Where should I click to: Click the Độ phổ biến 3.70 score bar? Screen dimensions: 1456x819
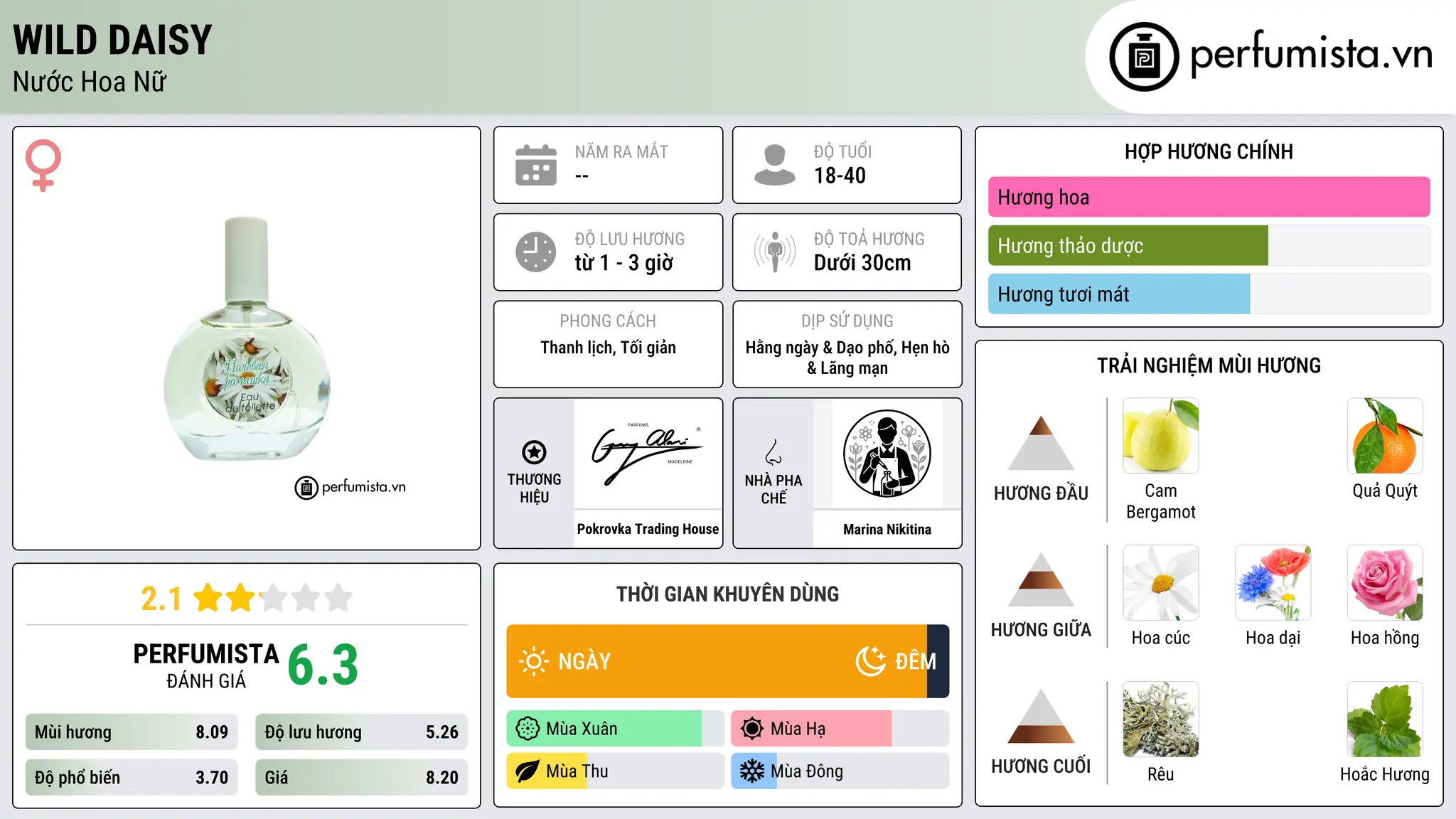[x=132, y=778]
